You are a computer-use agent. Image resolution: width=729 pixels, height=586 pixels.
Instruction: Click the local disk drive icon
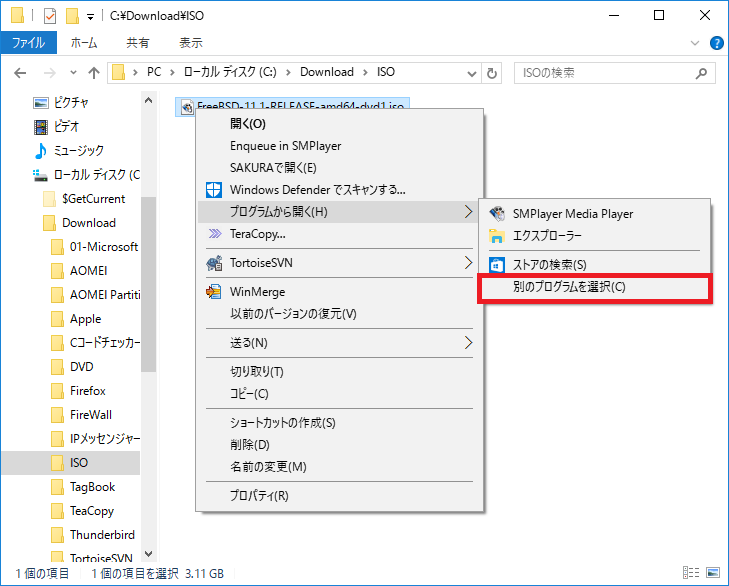click(40, 175)
